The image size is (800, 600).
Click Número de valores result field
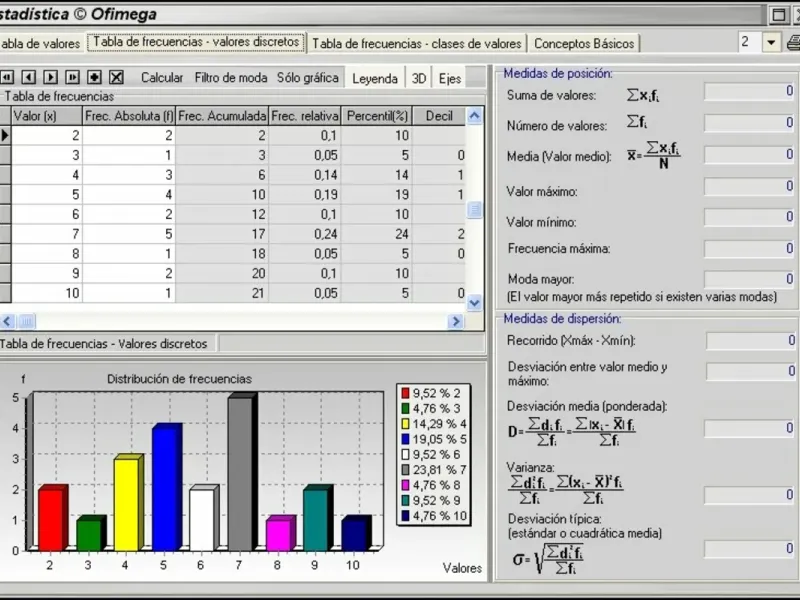pos(749,123)
